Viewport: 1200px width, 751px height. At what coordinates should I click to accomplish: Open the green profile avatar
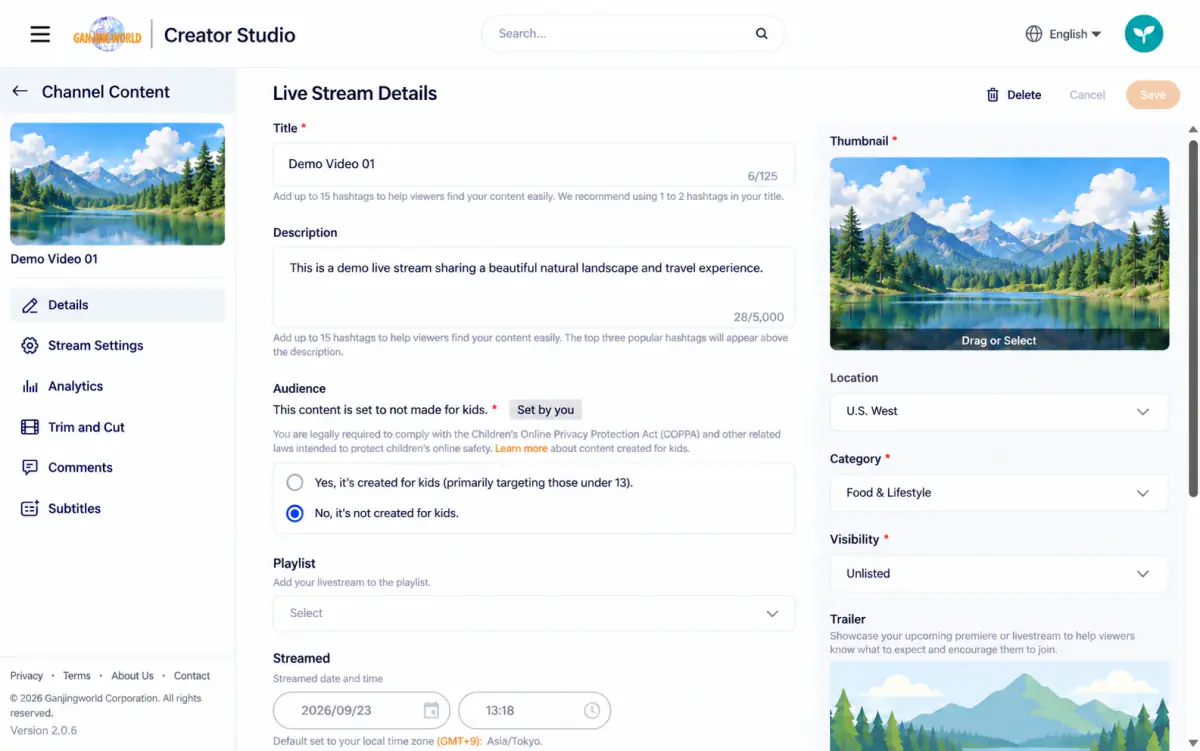coord(1144,34)
